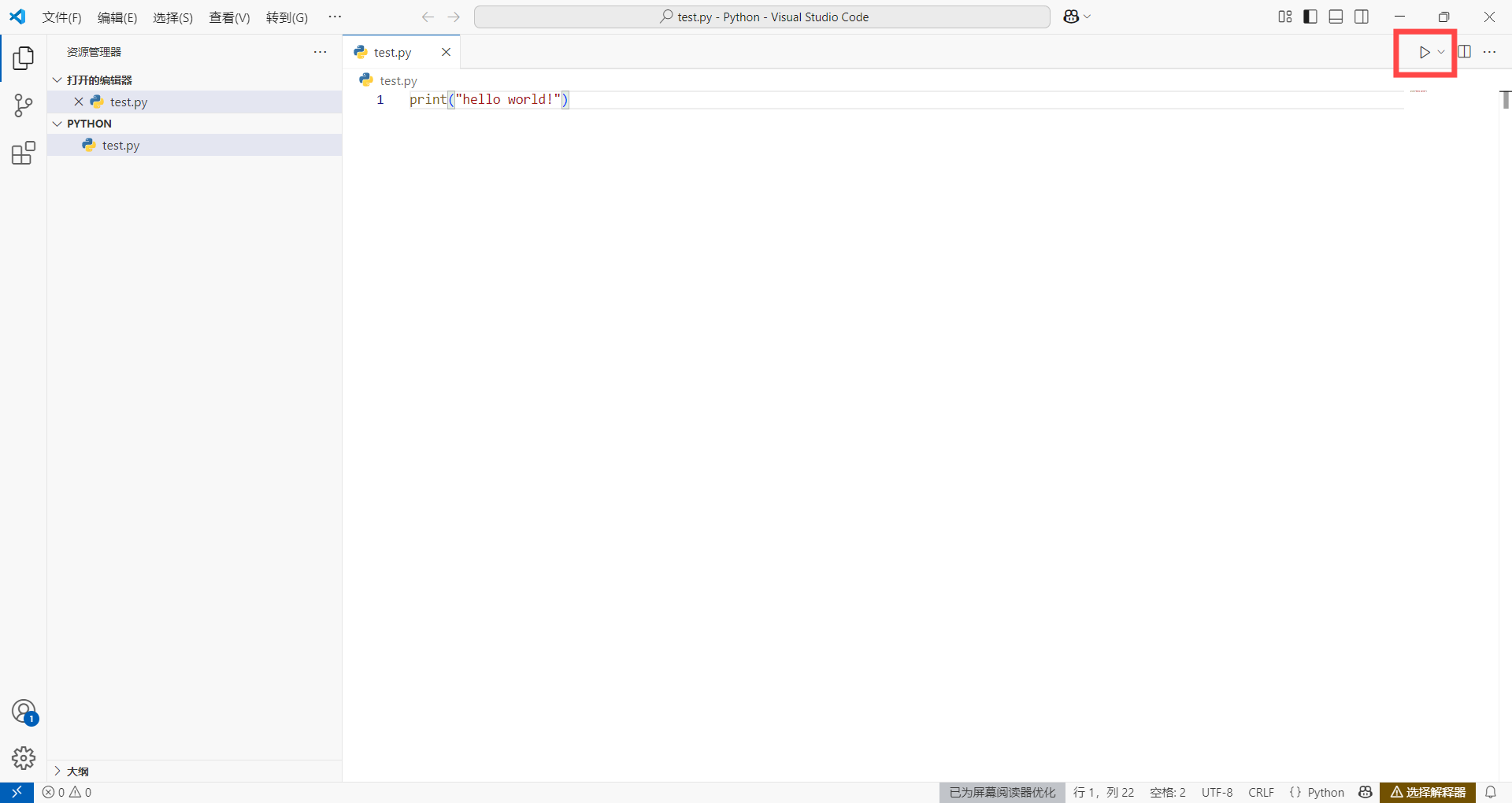
Task: Open the remote connection indicator
Action: click(15, 792)
